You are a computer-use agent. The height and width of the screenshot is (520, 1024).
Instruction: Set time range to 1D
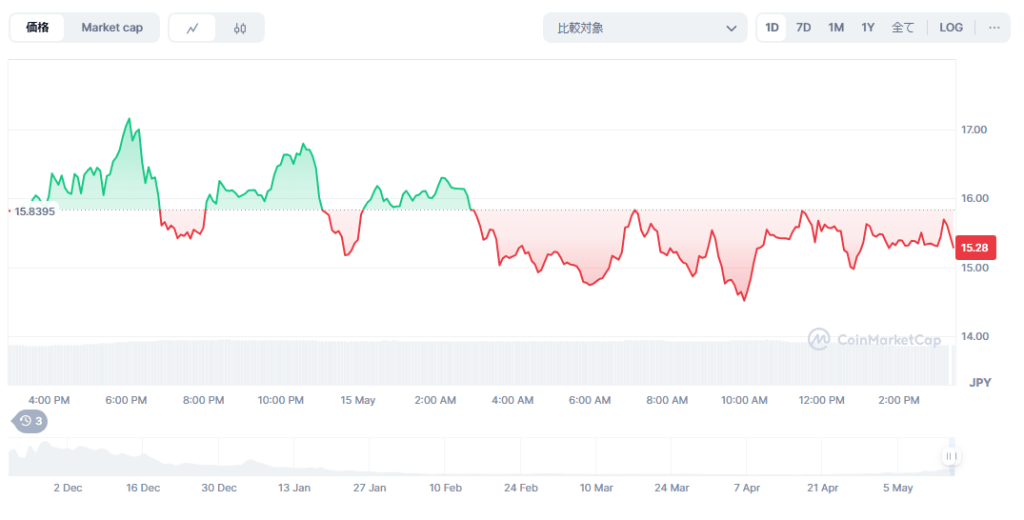772,28
